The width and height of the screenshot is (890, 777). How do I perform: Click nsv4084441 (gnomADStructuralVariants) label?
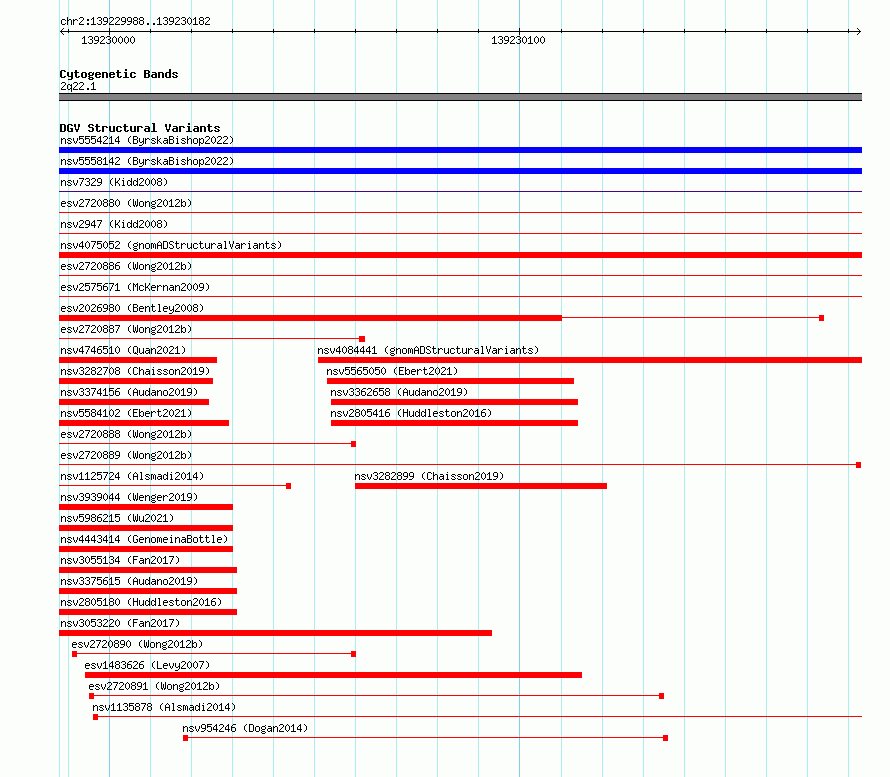428,350
